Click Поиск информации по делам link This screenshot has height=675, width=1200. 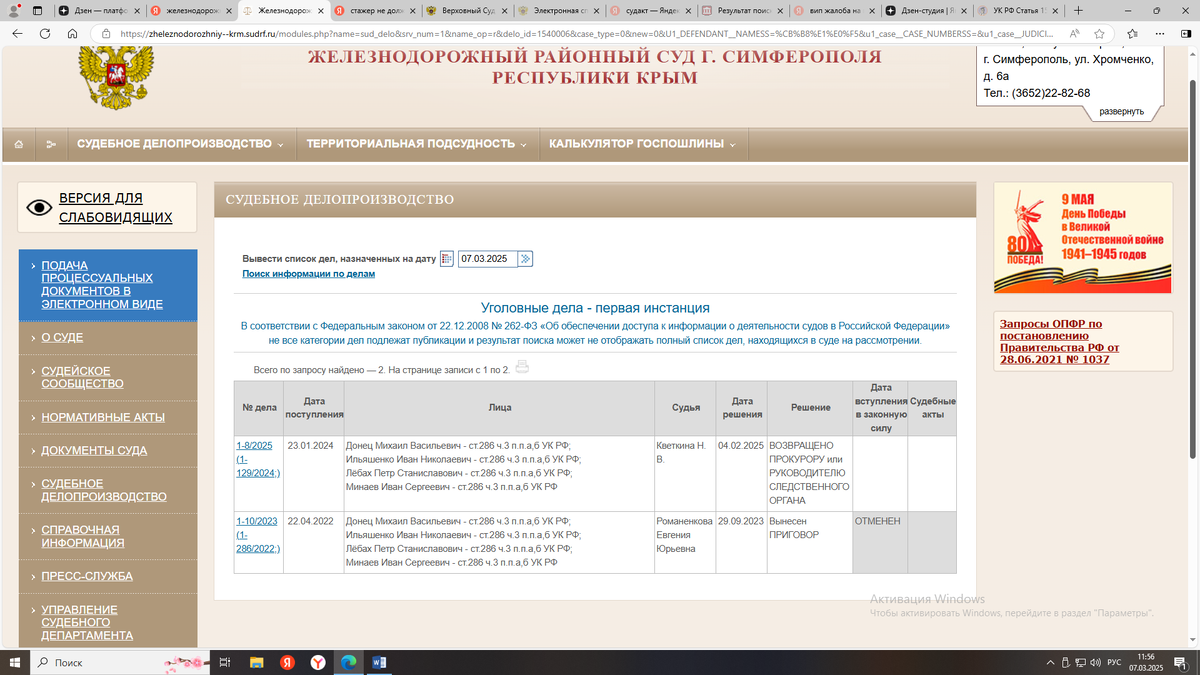(309, 273)
